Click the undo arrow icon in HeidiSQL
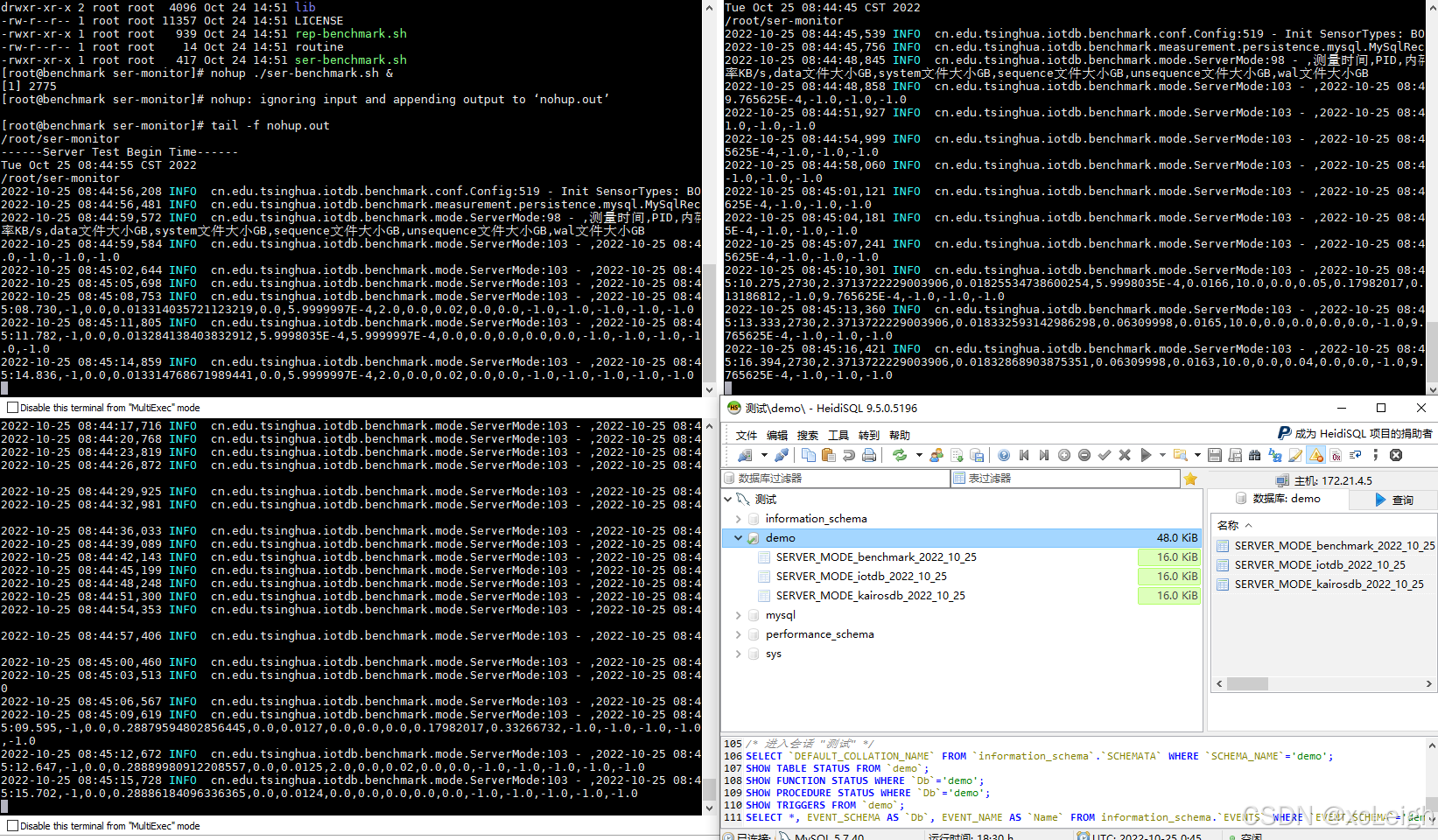The height and width of the screenshot is (840, 1438). coord(849,455)
